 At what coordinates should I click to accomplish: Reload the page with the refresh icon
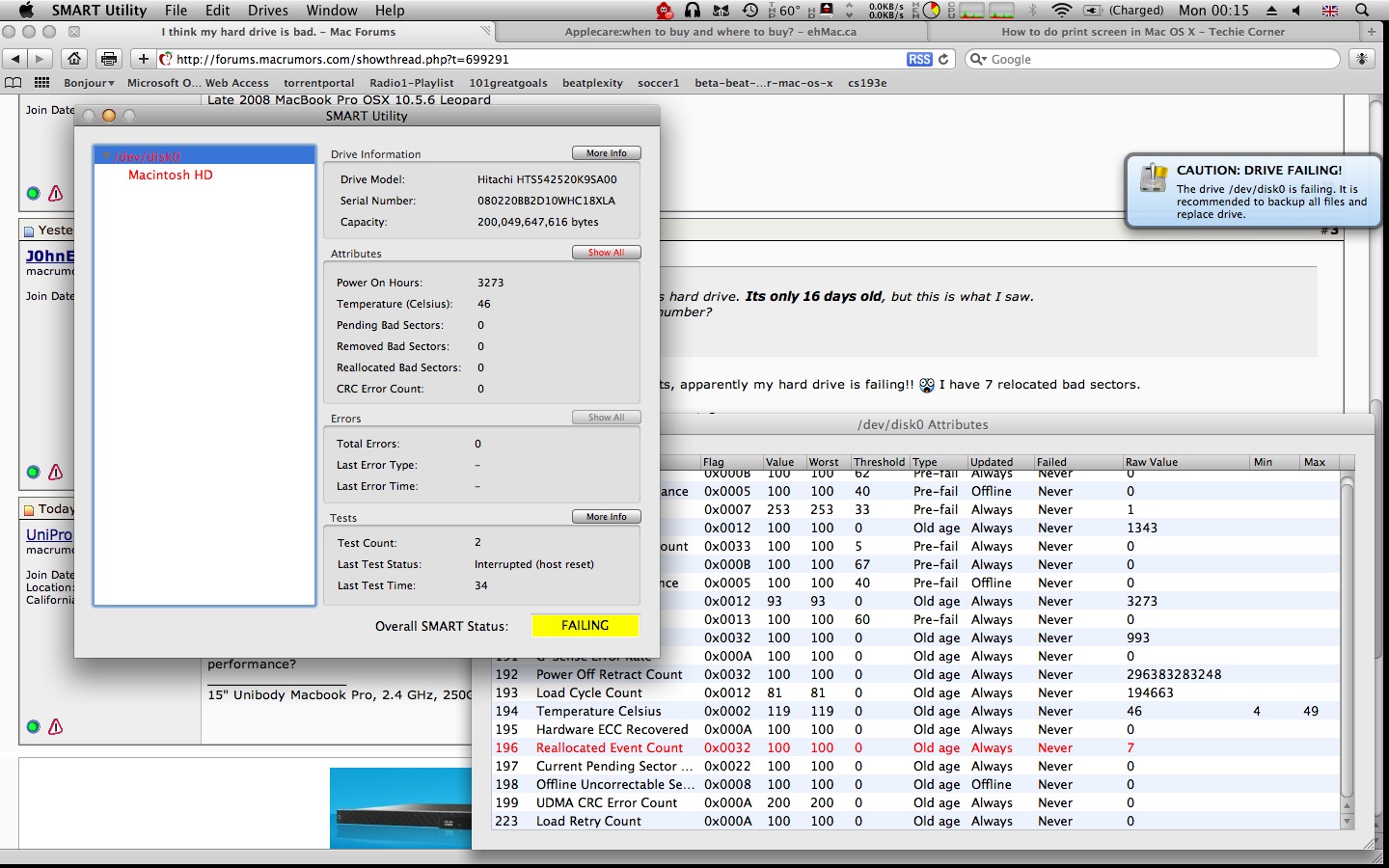[x=943, y=59]
